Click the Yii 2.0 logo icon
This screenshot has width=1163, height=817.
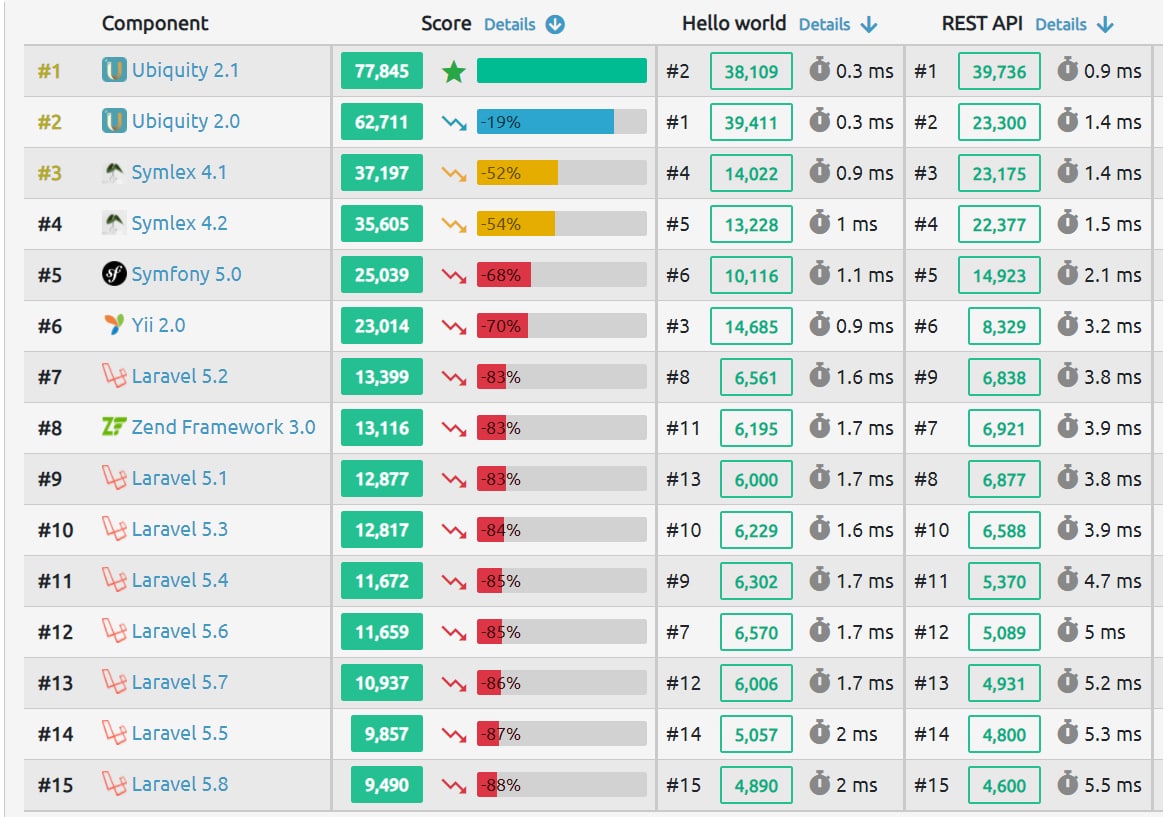pyautogui.click(x=113, y=325)
